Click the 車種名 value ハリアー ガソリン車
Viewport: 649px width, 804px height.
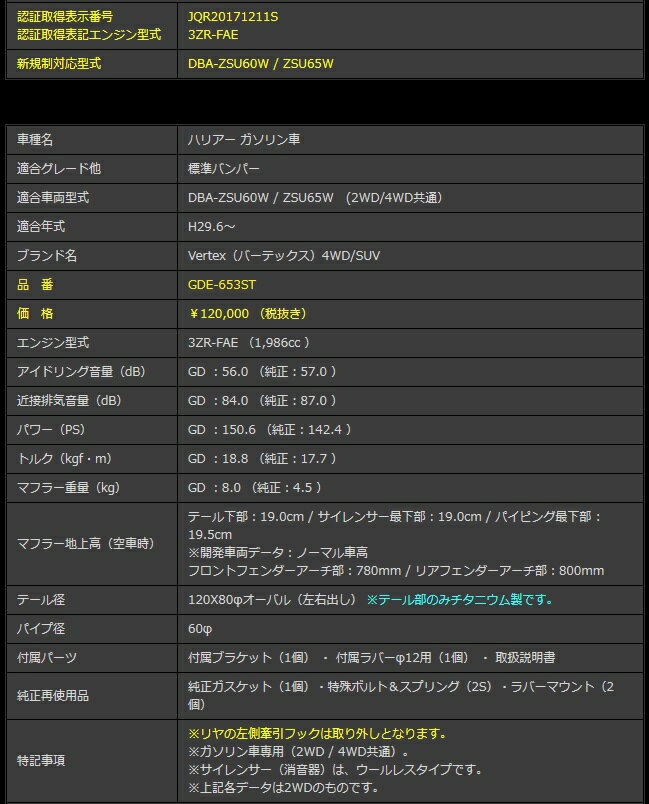click(244, 140)
